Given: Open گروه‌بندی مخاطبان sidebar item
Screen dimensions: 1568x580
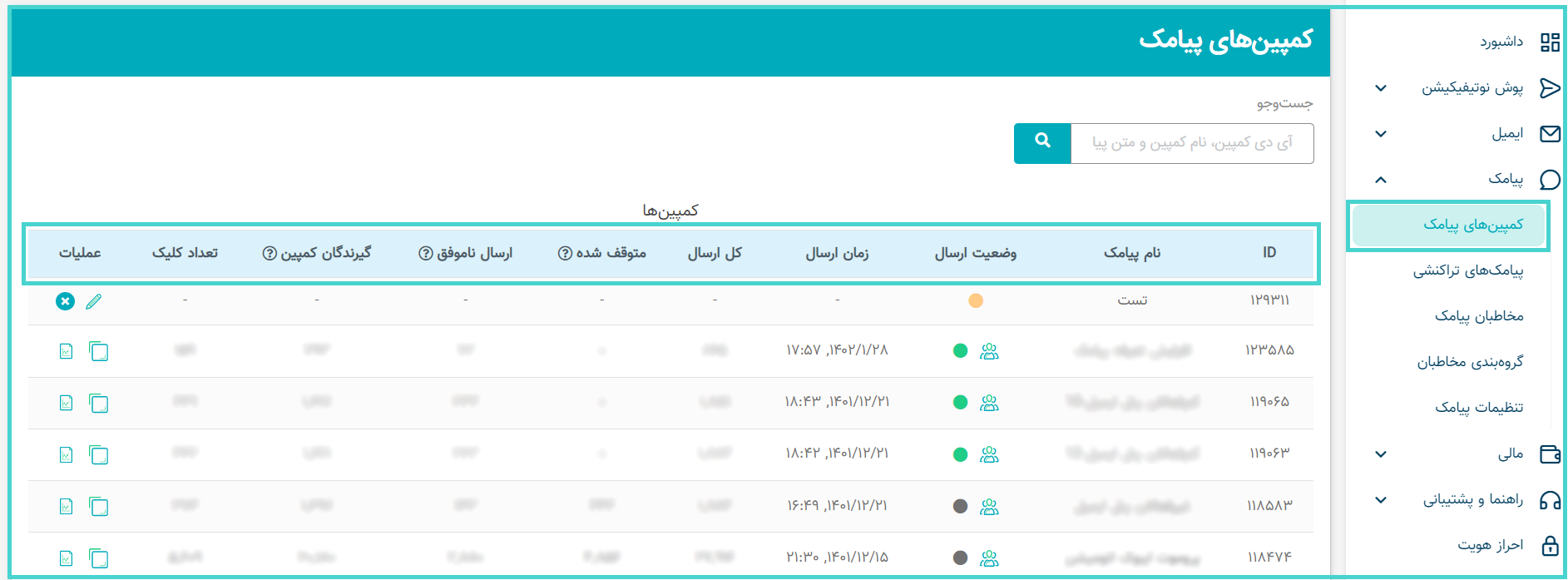Looking at the screenshot, I should tap(1471, 362).
